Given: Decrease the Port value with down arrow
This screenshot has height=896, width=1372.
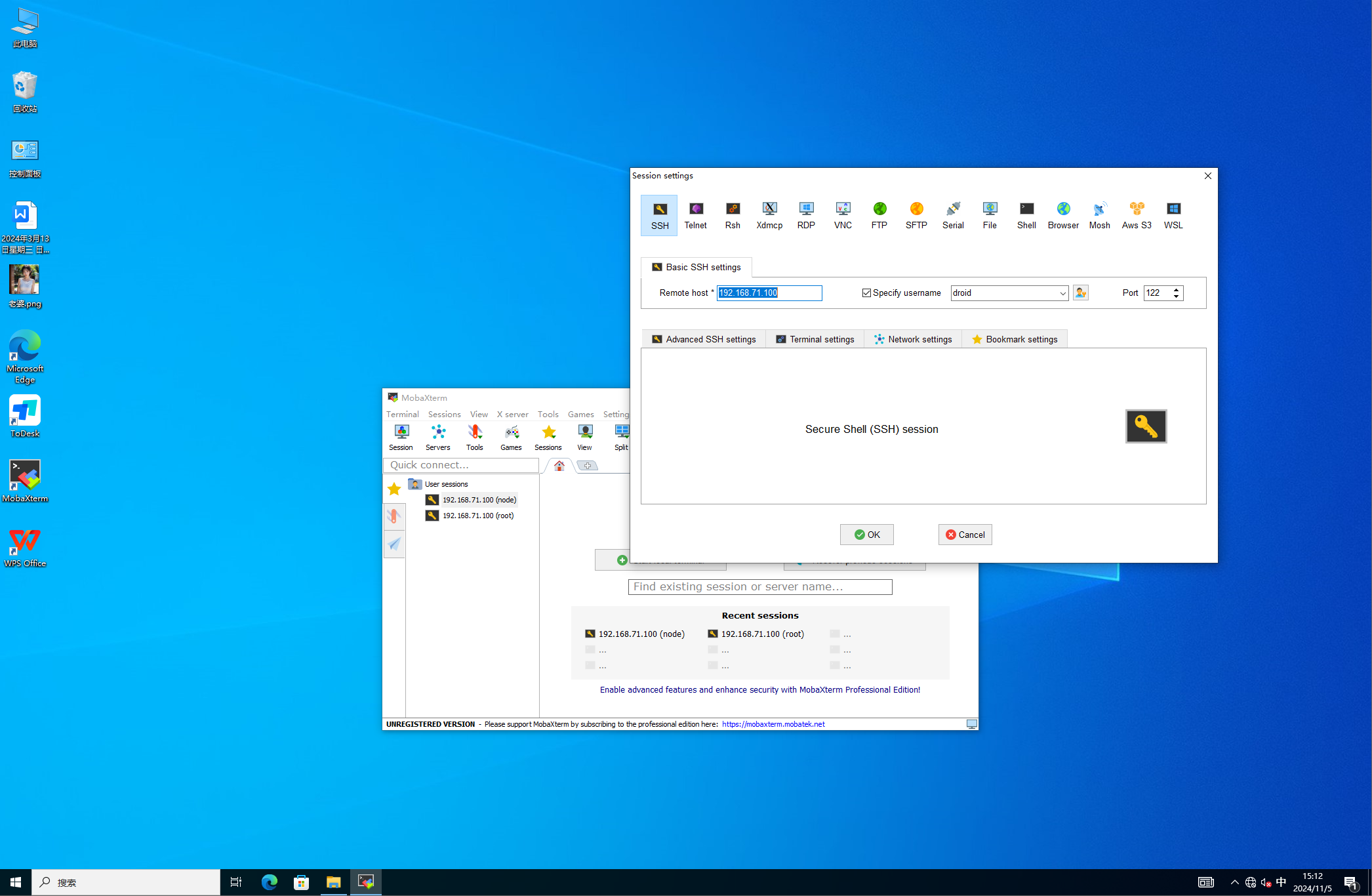Looking at the screenshot, I should point(1177,296).
